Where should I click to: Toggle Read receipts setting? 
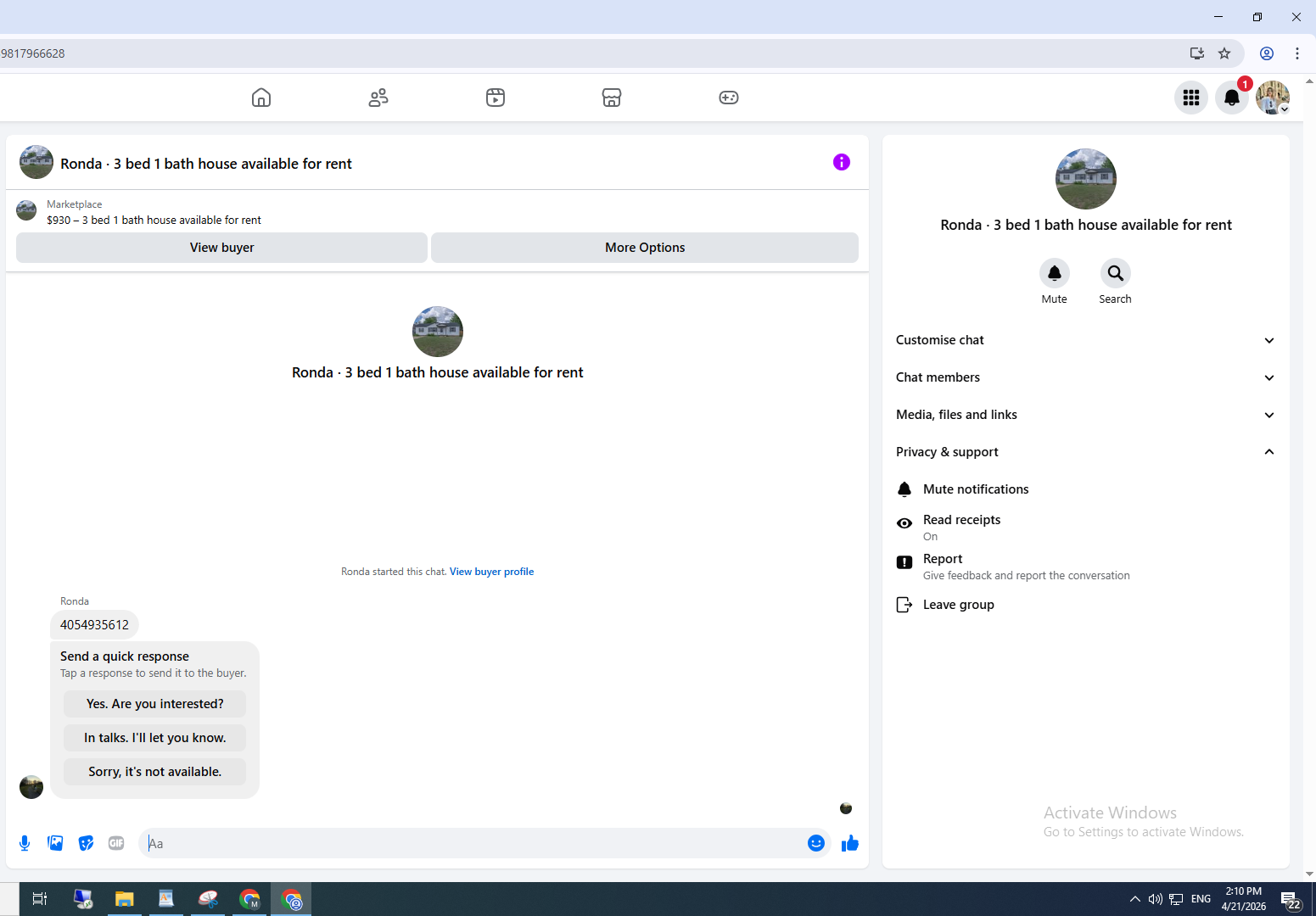click(x=1086, y=527)
